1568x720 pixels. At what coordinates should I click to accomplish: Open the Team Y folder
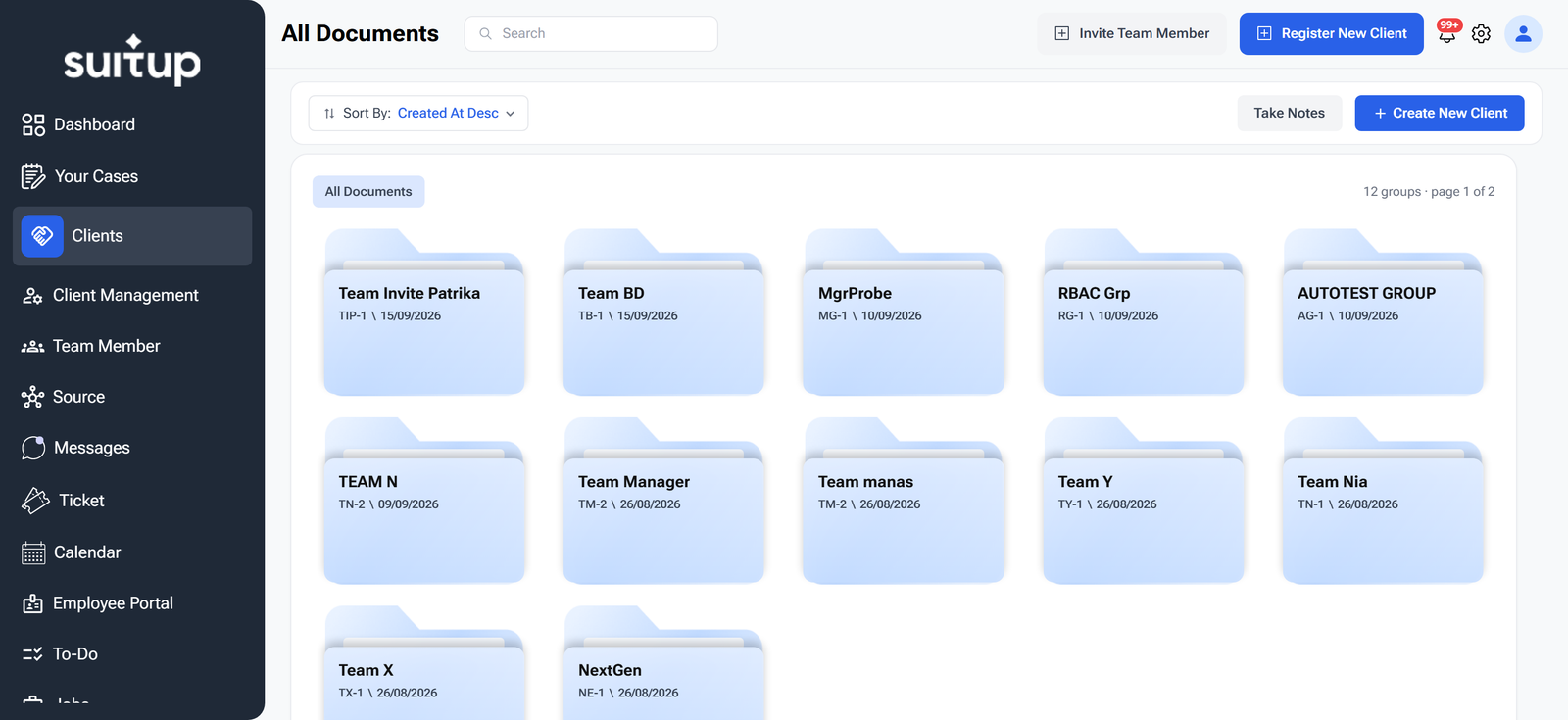click(1144, 501)
